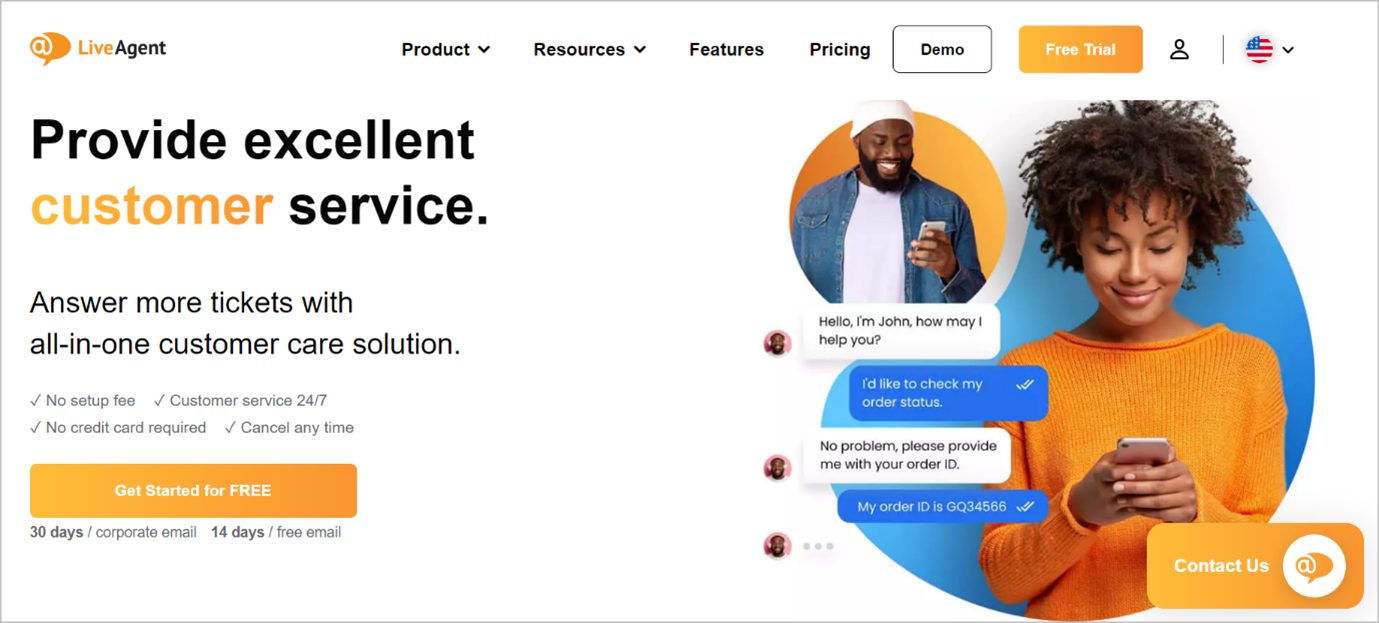Click the agent avatar beside John's greeting
Viewport: 1379px width, 623px height.
tap(778, 344)
